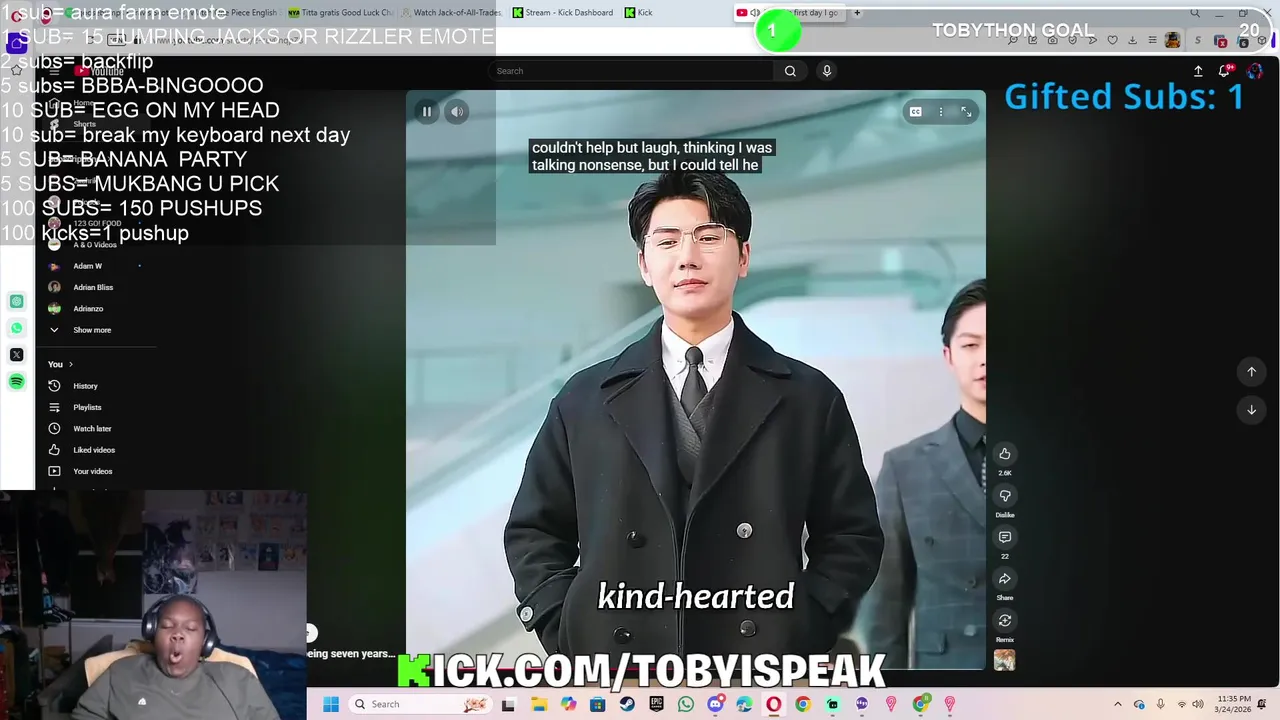The image size is (1280, 720).
Task: Open WhatsApp from the taskbar
Action: (685, 704)
